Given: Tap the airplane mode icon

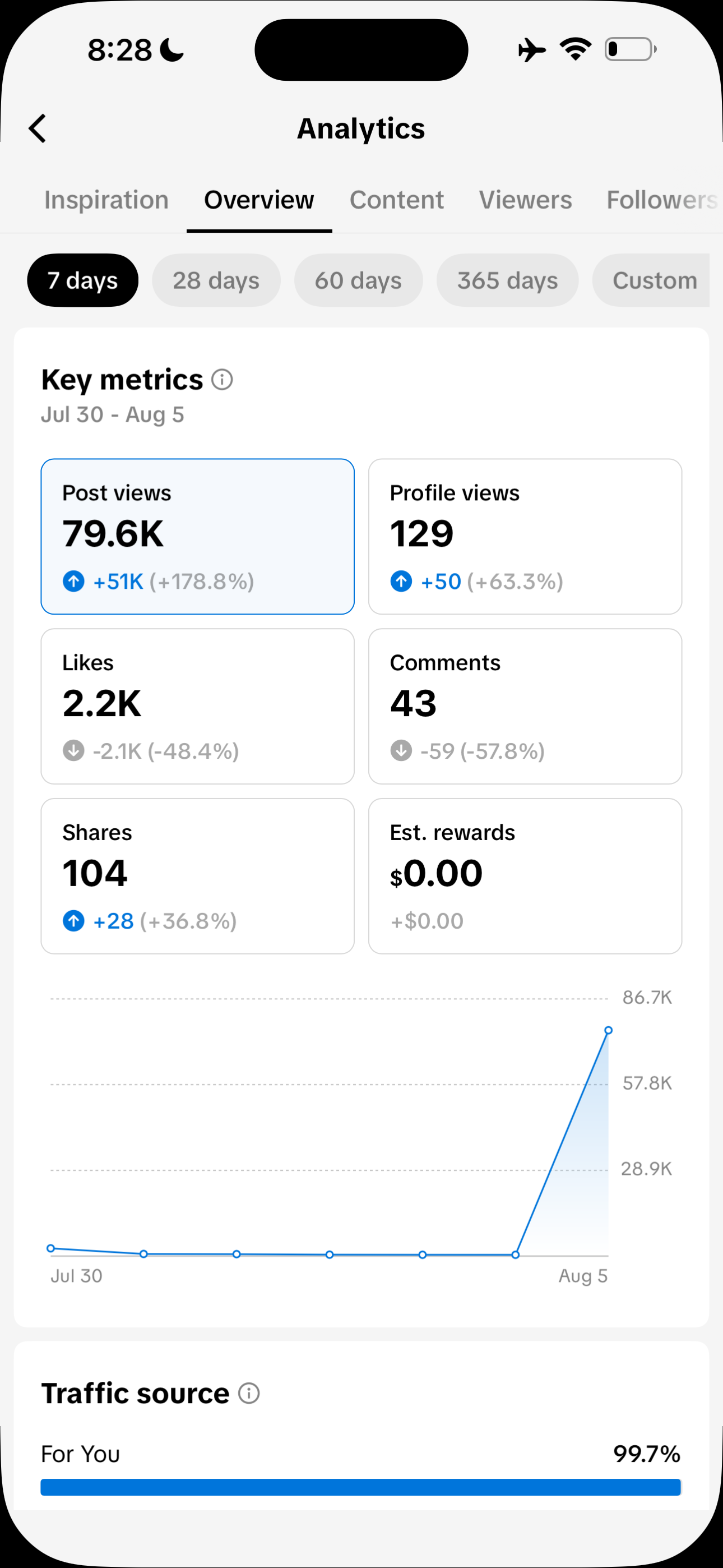Looking at the screenshot, I should [x=532, y=49].
